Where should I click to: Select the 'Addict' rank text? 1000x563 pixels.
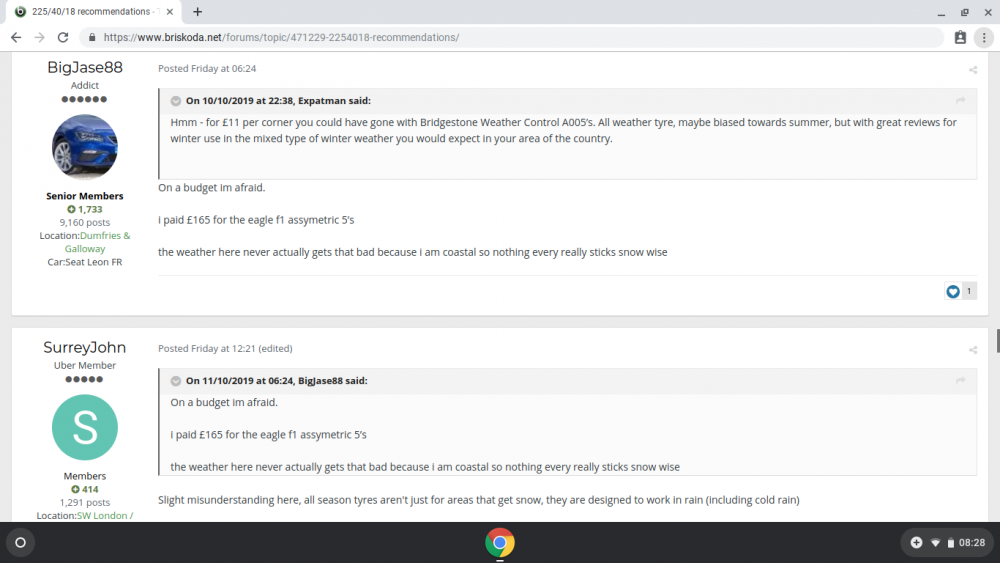[x=85, y=85]
